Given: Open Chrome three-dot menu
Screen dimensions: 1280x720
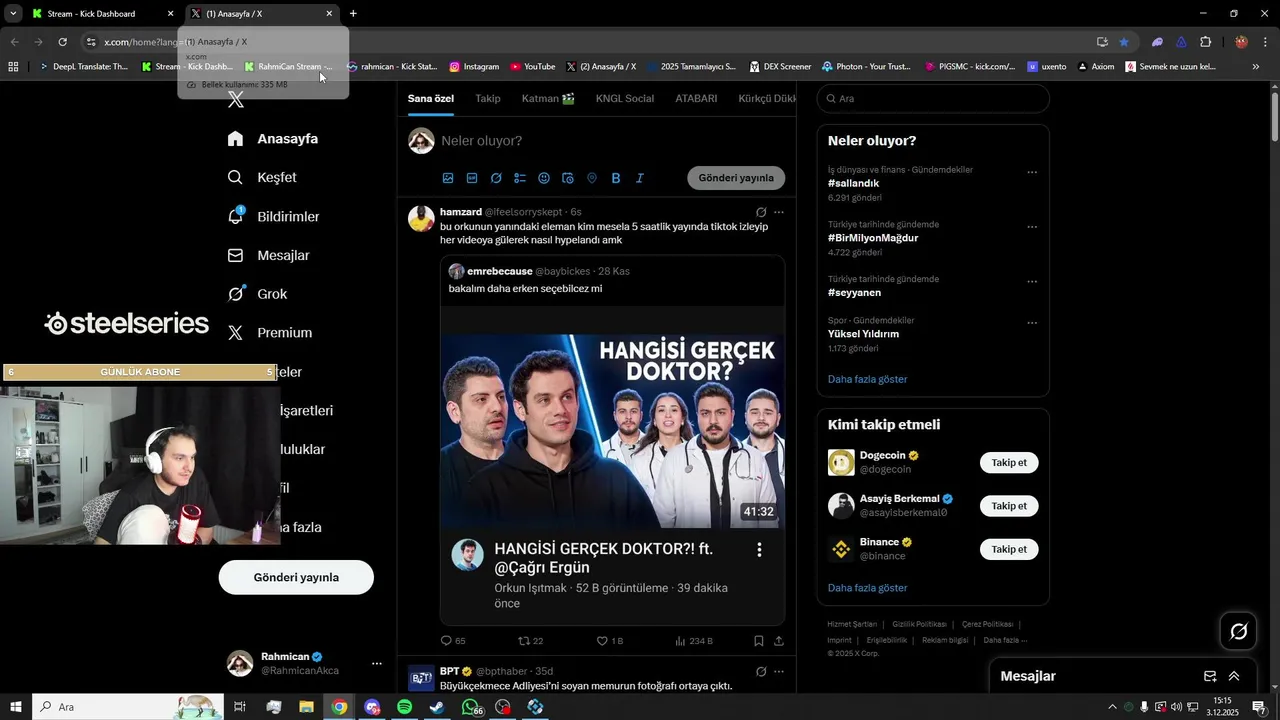Looking at the screenshot, I should [x=1265, y=42].
